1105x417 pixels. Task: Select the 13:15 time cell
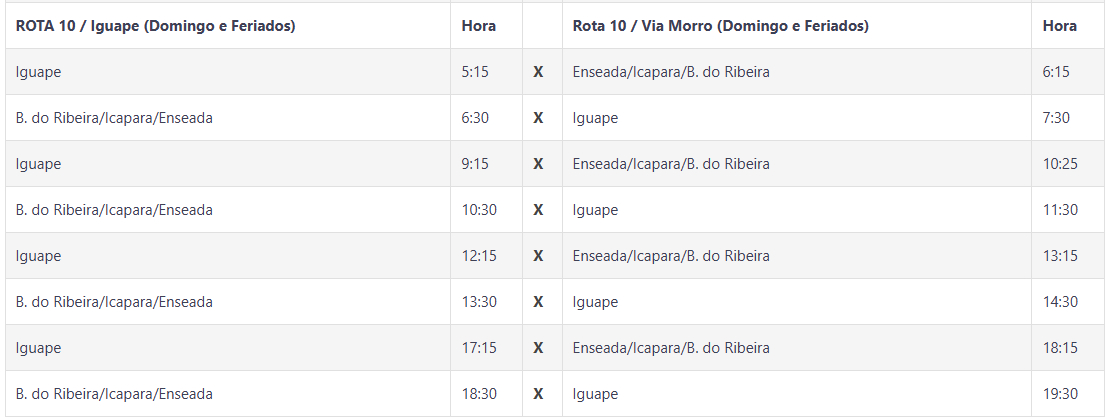pos(1060,256)
